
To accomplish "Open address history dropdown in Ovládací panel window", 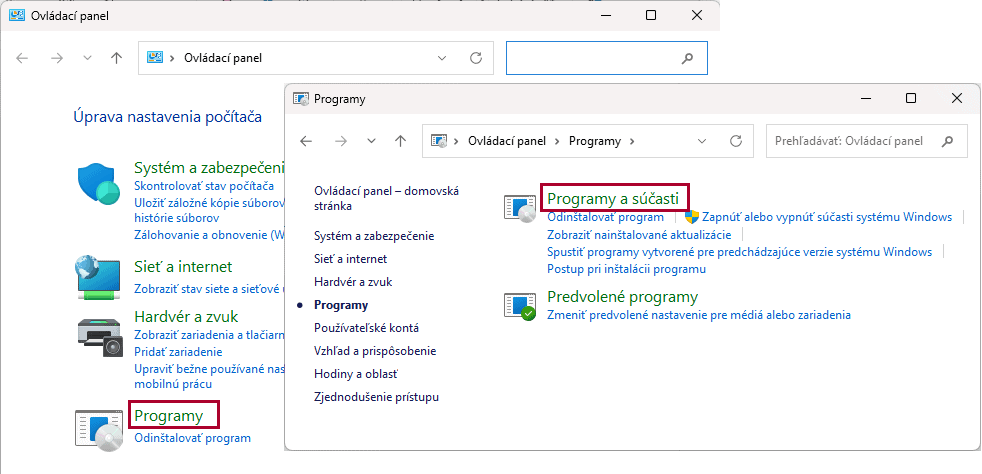I will coord(442,58).
